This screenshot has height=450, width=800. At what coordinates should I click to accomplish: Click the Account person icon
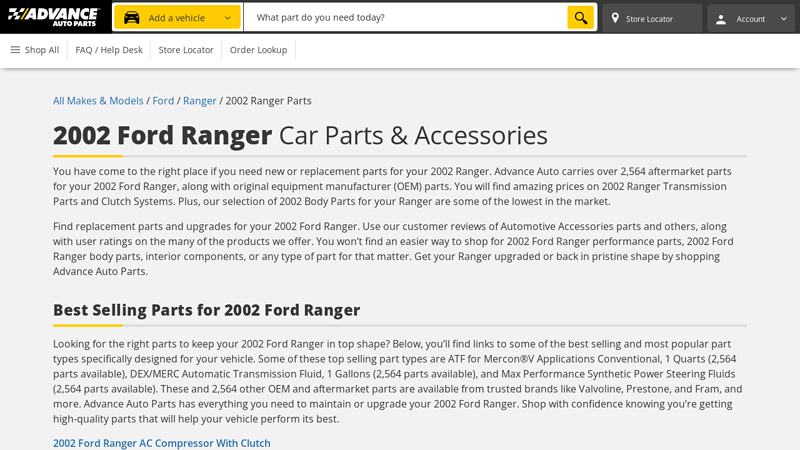coord(720,19)
